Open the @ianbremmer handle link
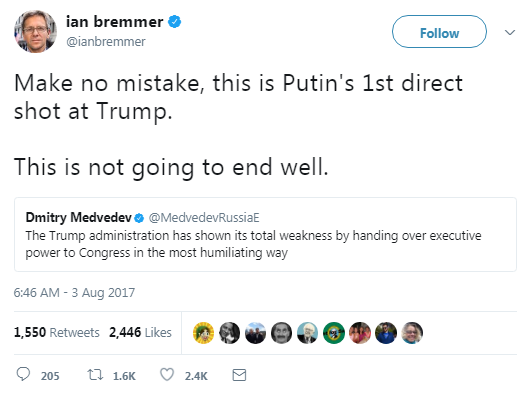This screenshot has width=529, height=393. [x=106, y=42]
